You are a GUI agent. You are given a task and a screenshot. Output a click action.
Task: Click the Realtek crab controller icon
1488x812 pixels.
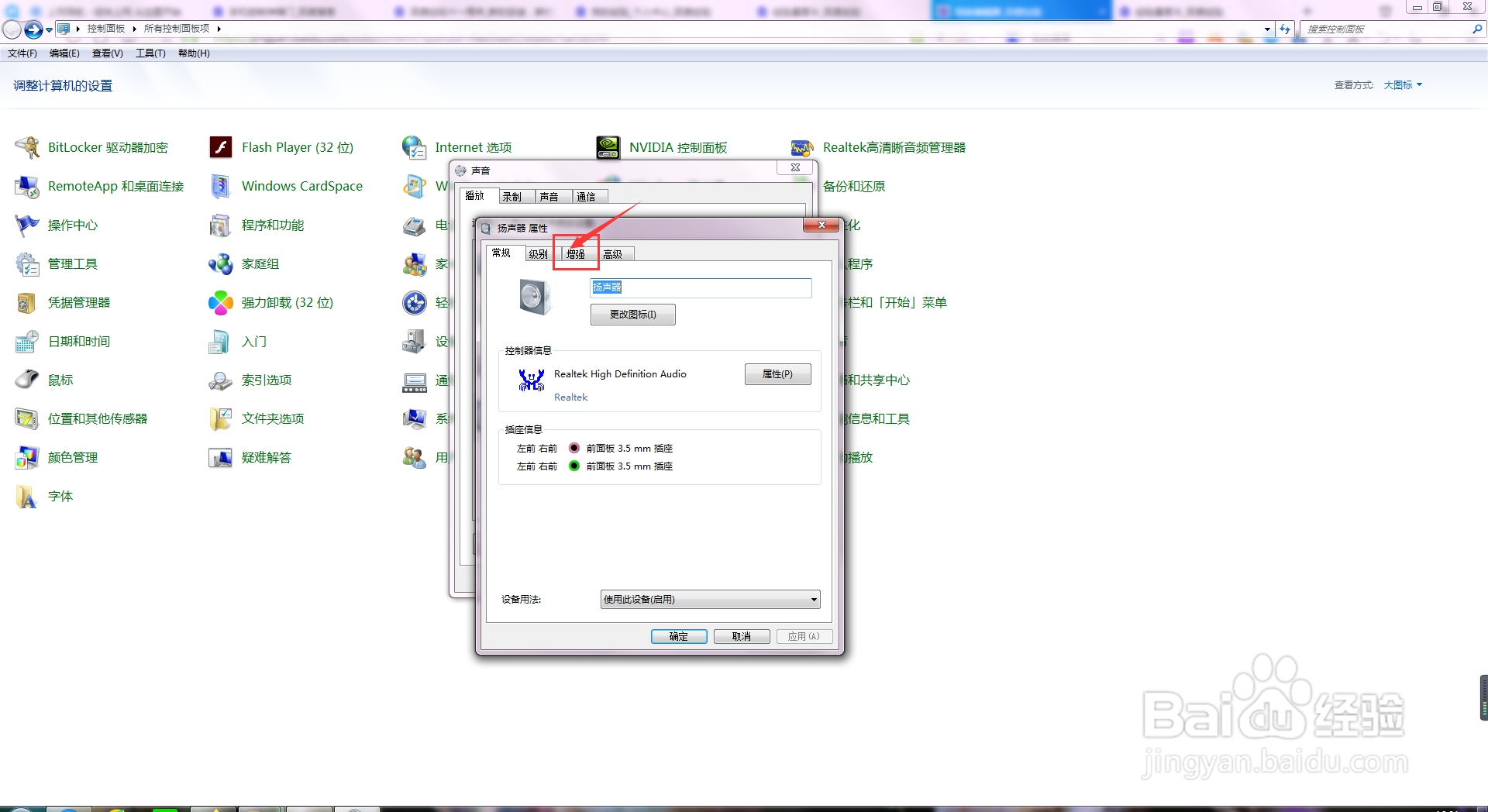(x=532, y=380)
